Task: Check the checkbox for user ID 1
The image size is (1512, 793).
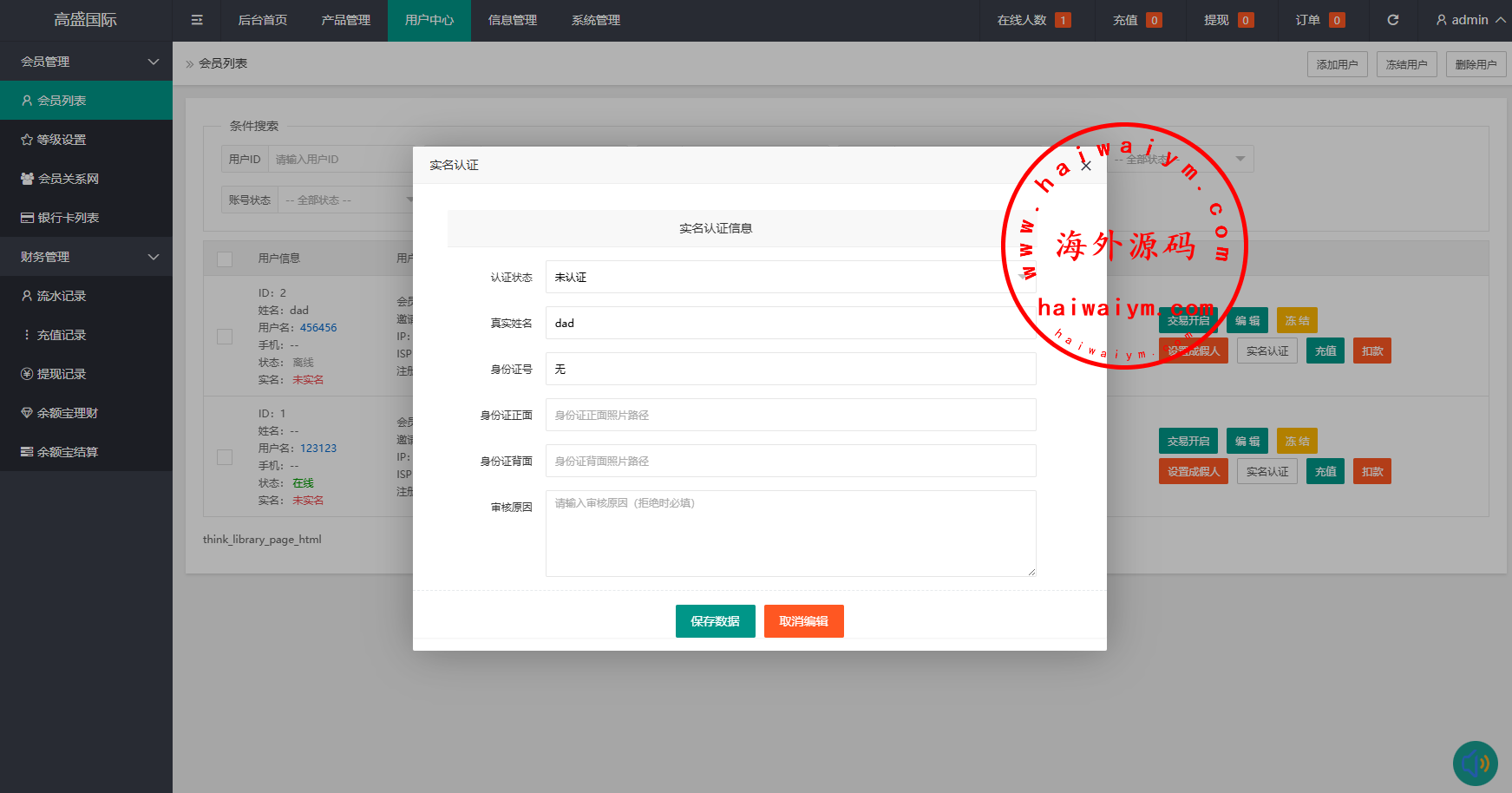Action: 225,457
